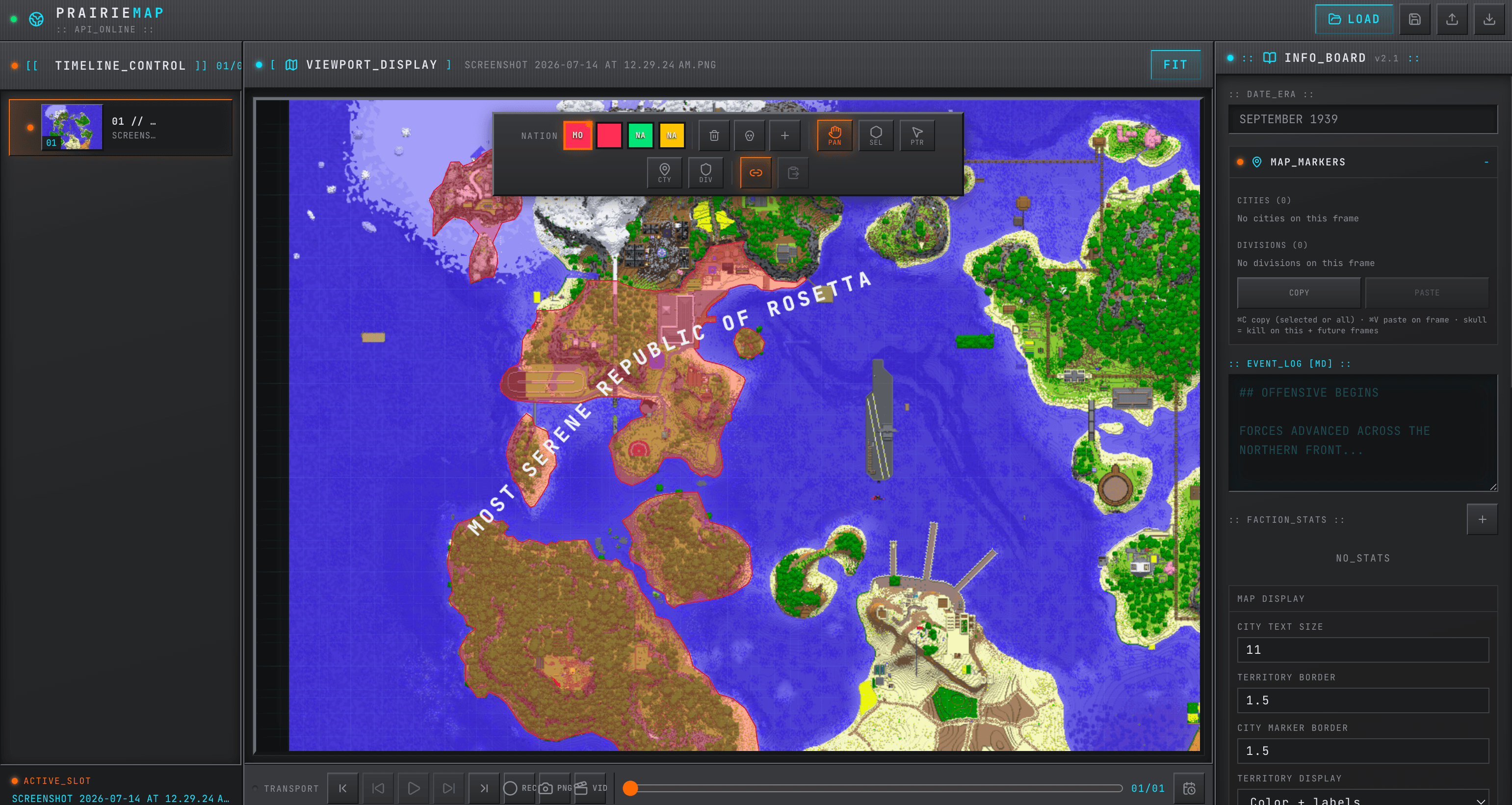1512x805 pixels.
Task: Click the 'MAP DISPLAY' section heading
Action: pyautogui.click(x=1271, y=599)
